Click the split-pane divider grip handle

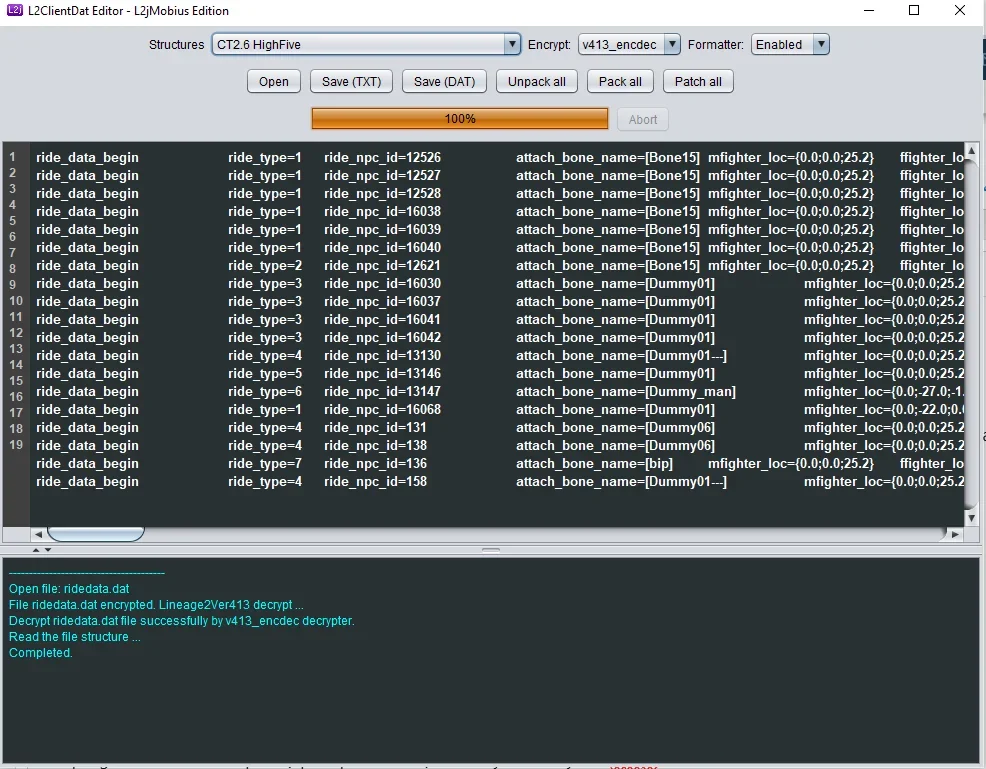point(491,550)
